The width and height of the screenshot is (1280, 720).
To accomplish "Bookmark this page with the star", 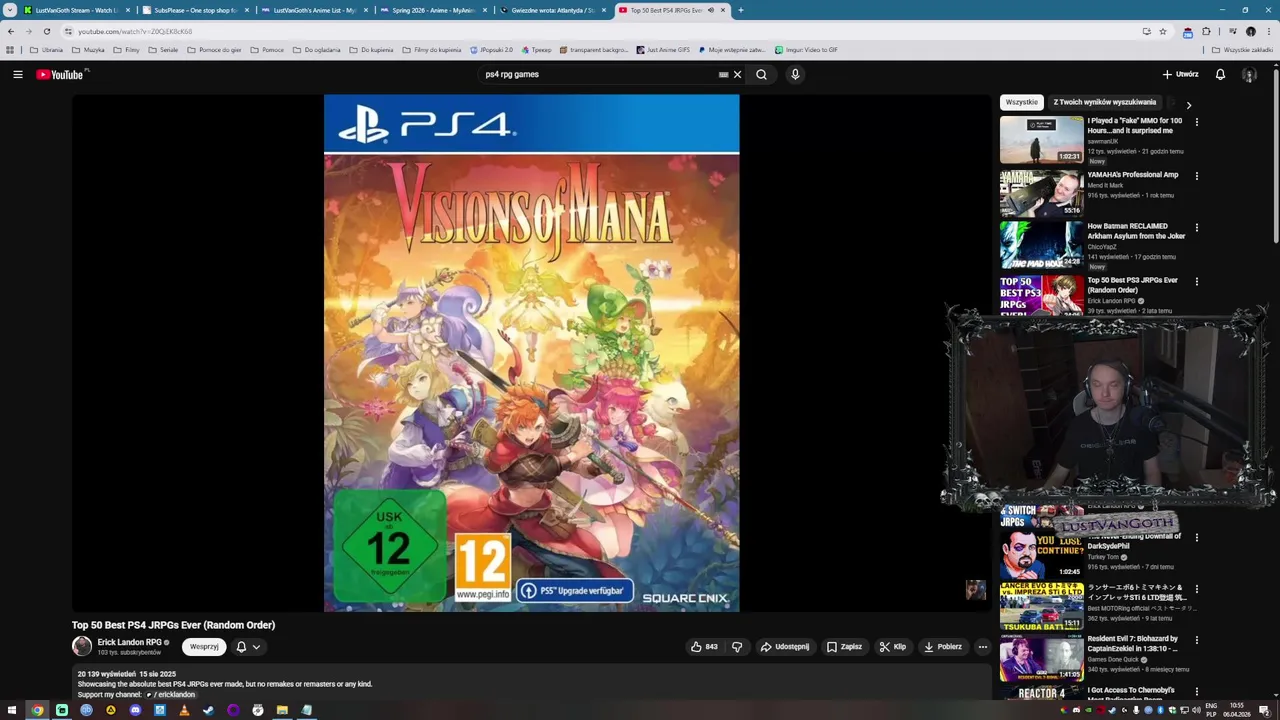I will 1162,31.
